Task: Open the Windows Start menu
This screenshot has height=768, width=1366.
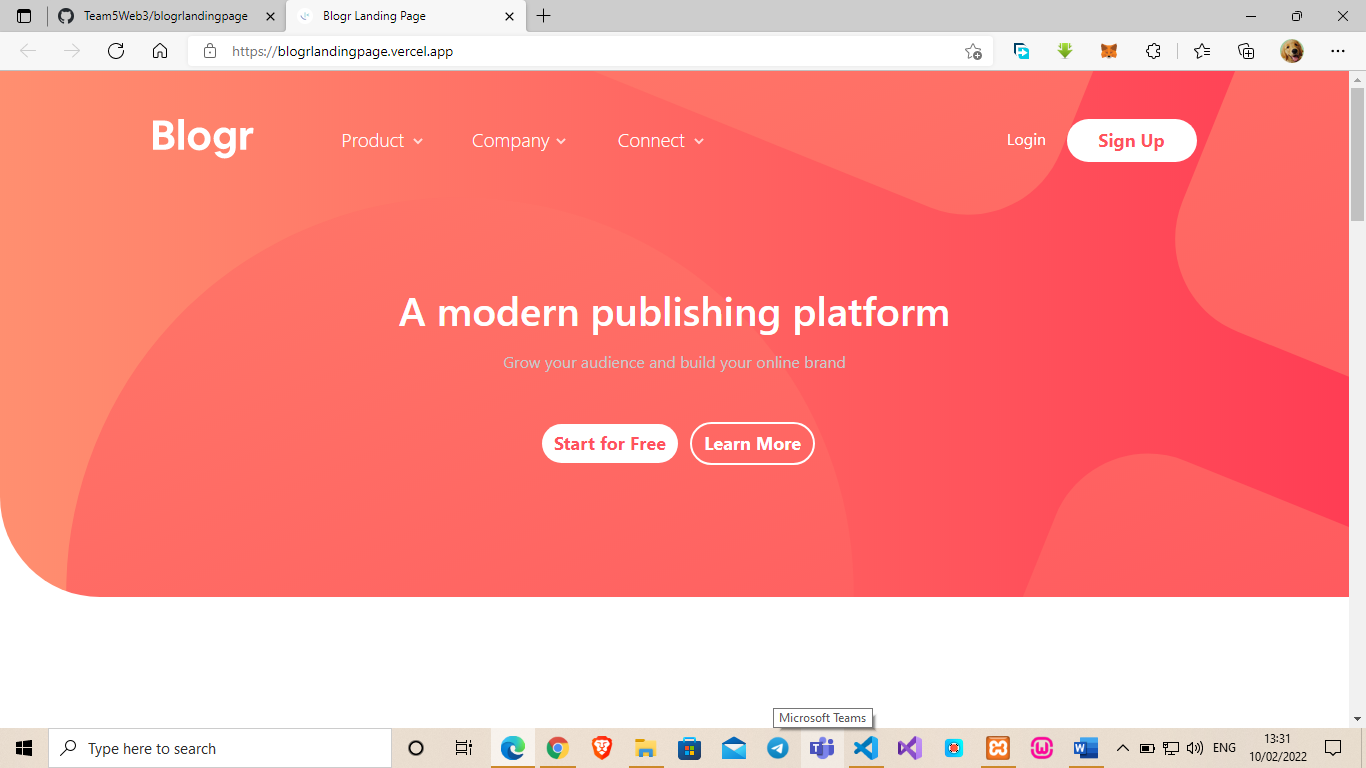Action: pos(24,748)
